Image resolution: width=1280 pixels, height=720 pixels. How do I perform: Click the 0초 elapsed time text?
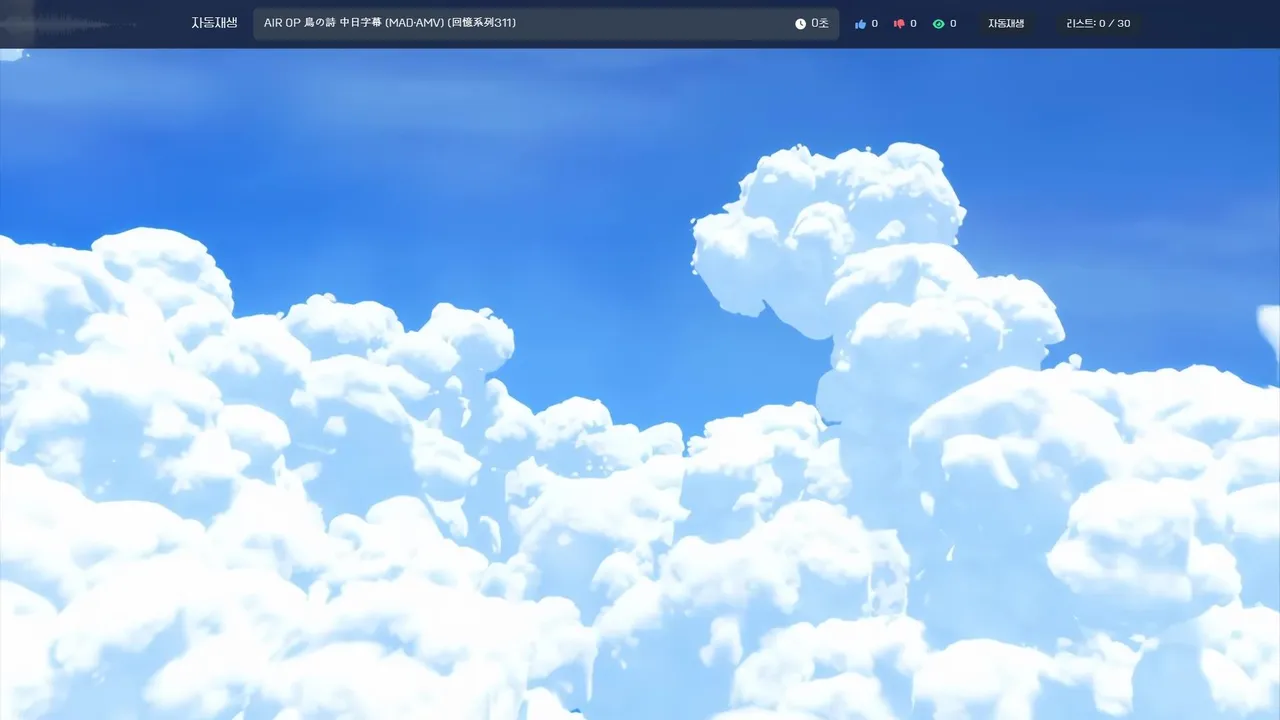pos(819,24)
